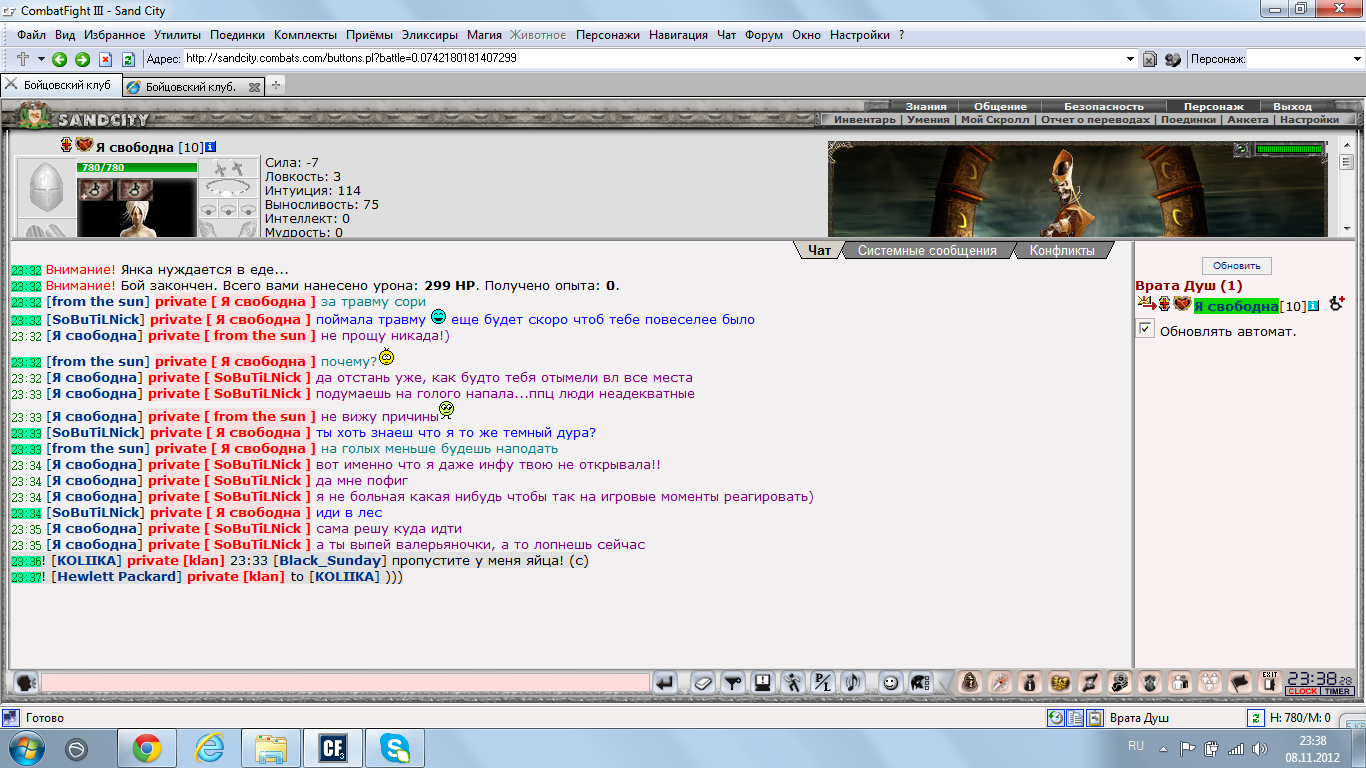
Task: Click the compass icon in bottom panel
Action: click(999, 682)
